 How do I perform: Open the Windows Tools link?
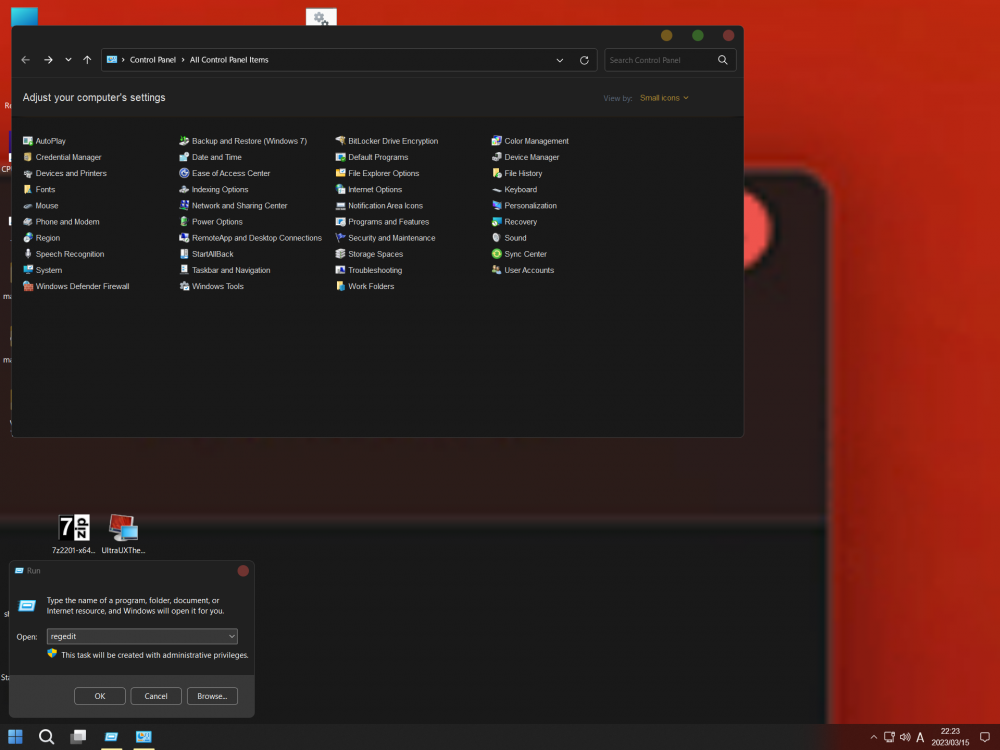(x=217, y=286)
